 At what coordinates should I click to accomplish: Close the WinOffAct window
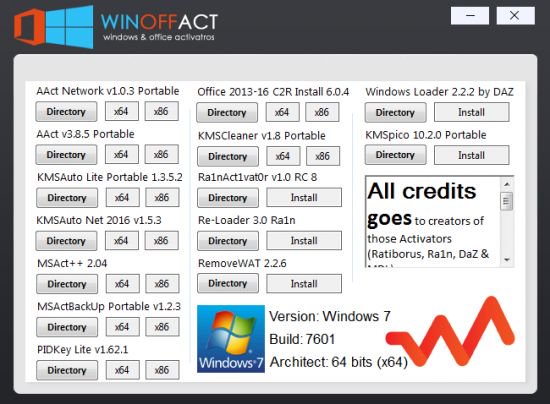[x=515, y=16]
